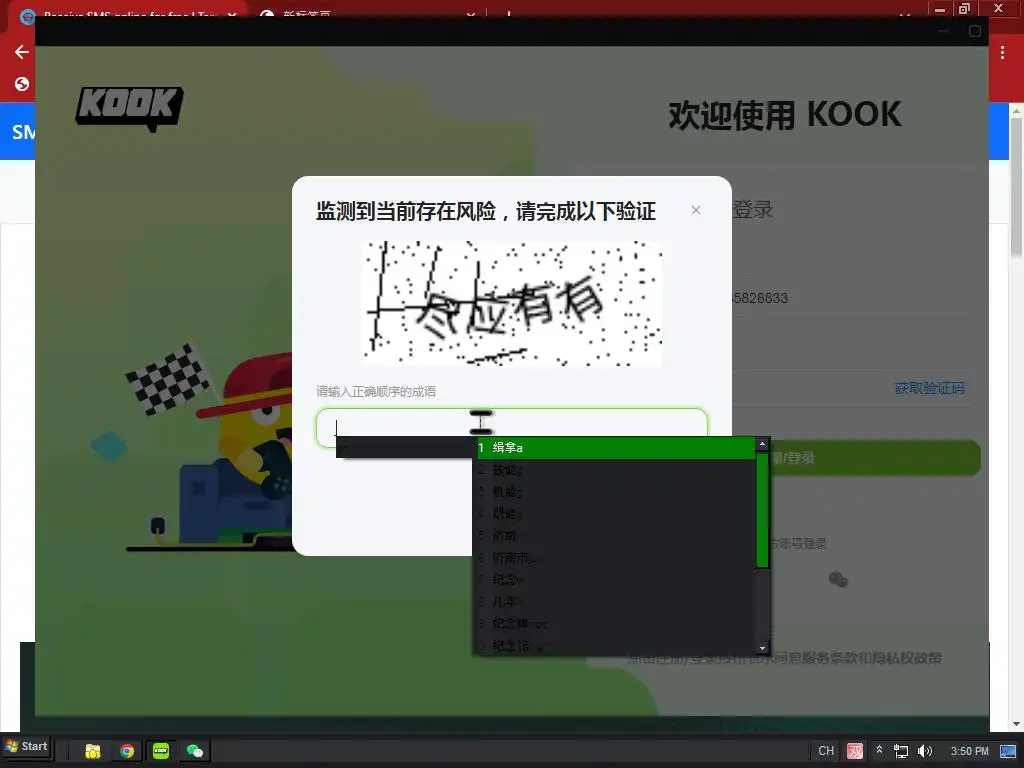Viewport: 1024px width, 768px height.
Task: Select IME candidate 济南市
Action: click(x=616, y=558)
